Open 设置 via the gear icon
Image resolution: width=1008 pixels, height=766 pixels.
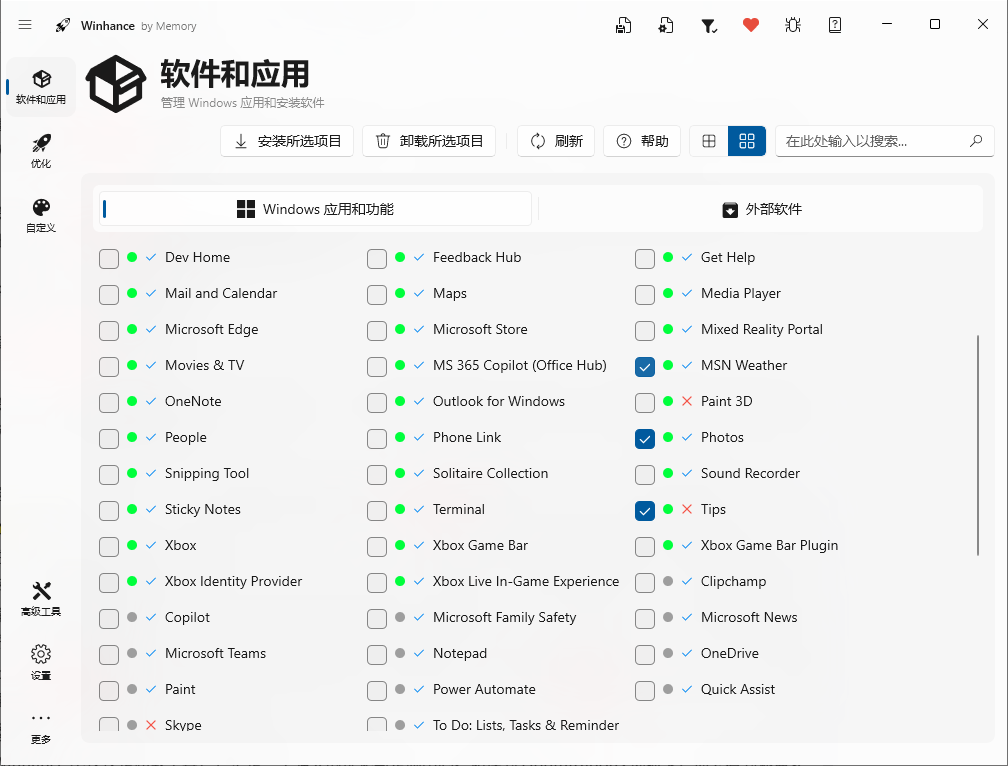pyautogui.click(x=40, y=662)
